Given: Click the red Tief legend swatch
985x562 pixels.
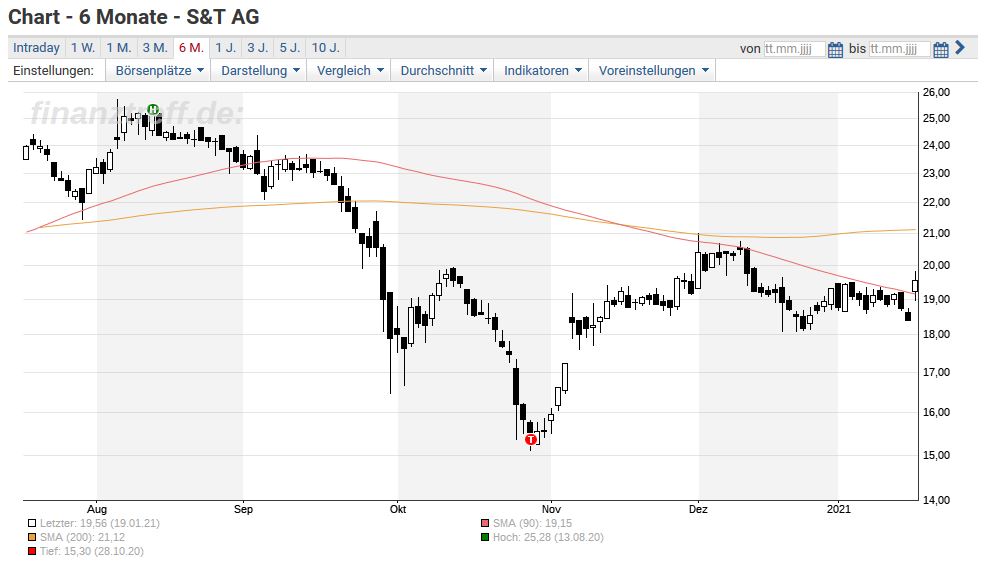Looking at the screenshot, I should coord(32,551).
